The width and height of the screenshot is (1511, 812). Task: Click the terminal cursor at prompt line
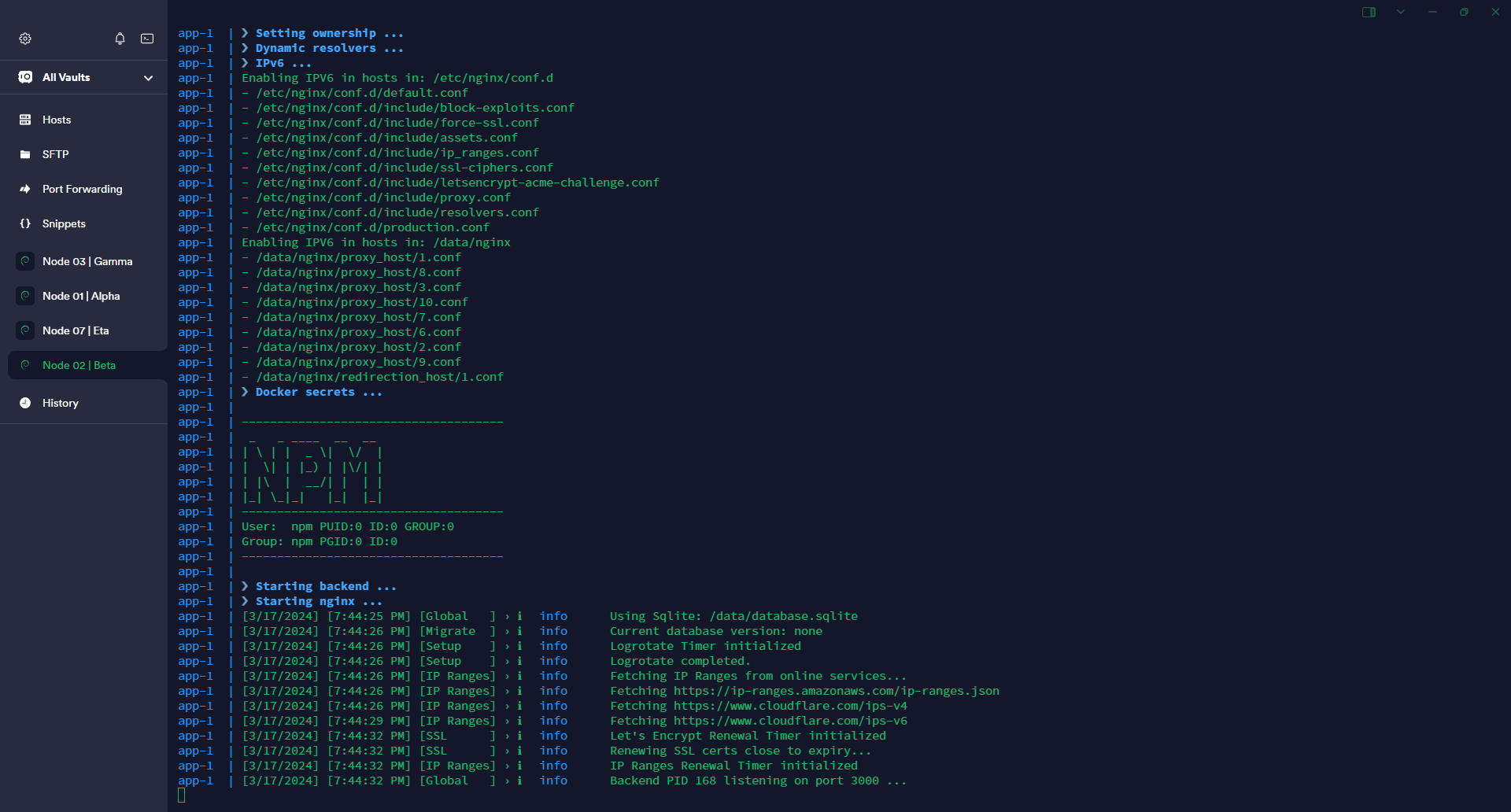pyautogui.click(x=182, y=795)
